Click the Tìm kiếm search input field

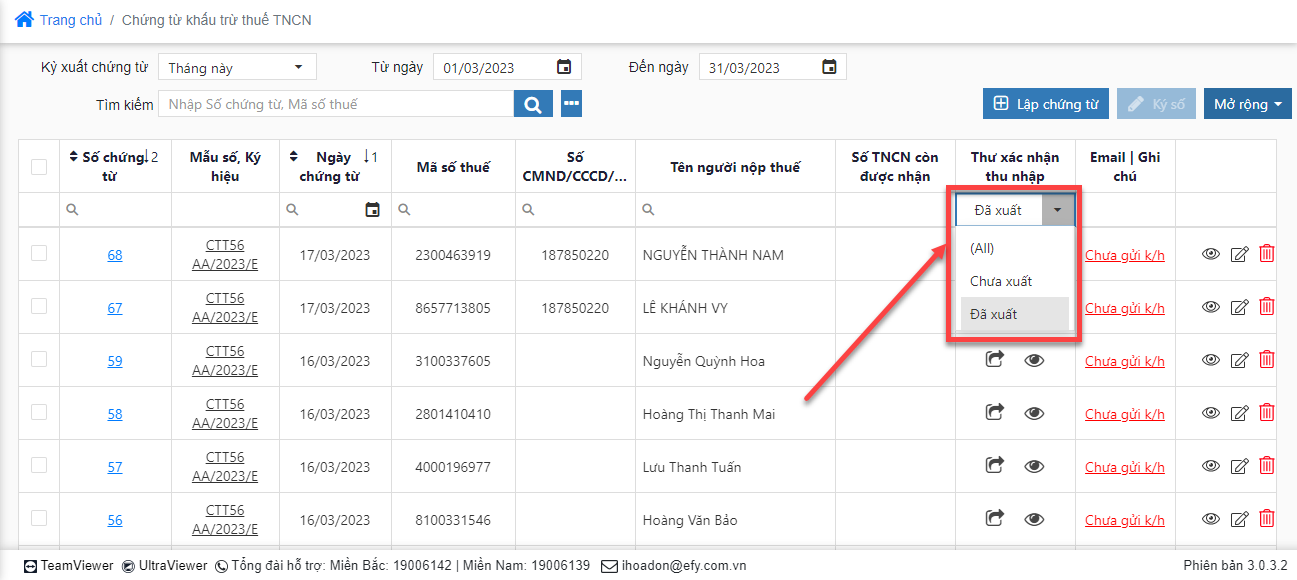pyautogui.click(x=338, y=104)
